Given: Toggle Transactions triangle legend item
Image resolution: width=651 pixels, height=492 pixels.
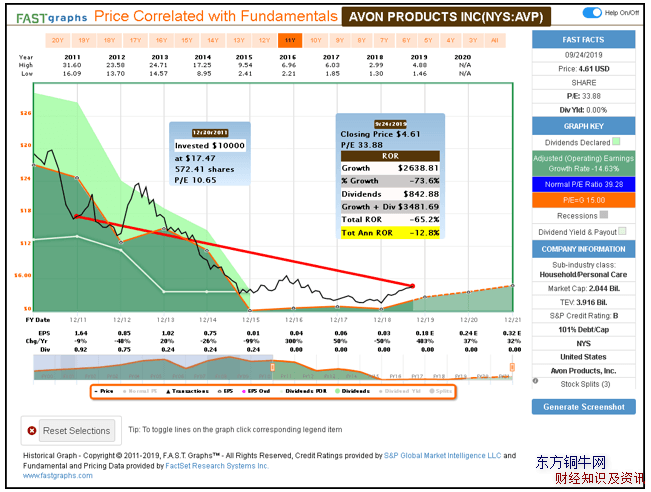Looking at the screenshot, I should click(x=187, y=391).
